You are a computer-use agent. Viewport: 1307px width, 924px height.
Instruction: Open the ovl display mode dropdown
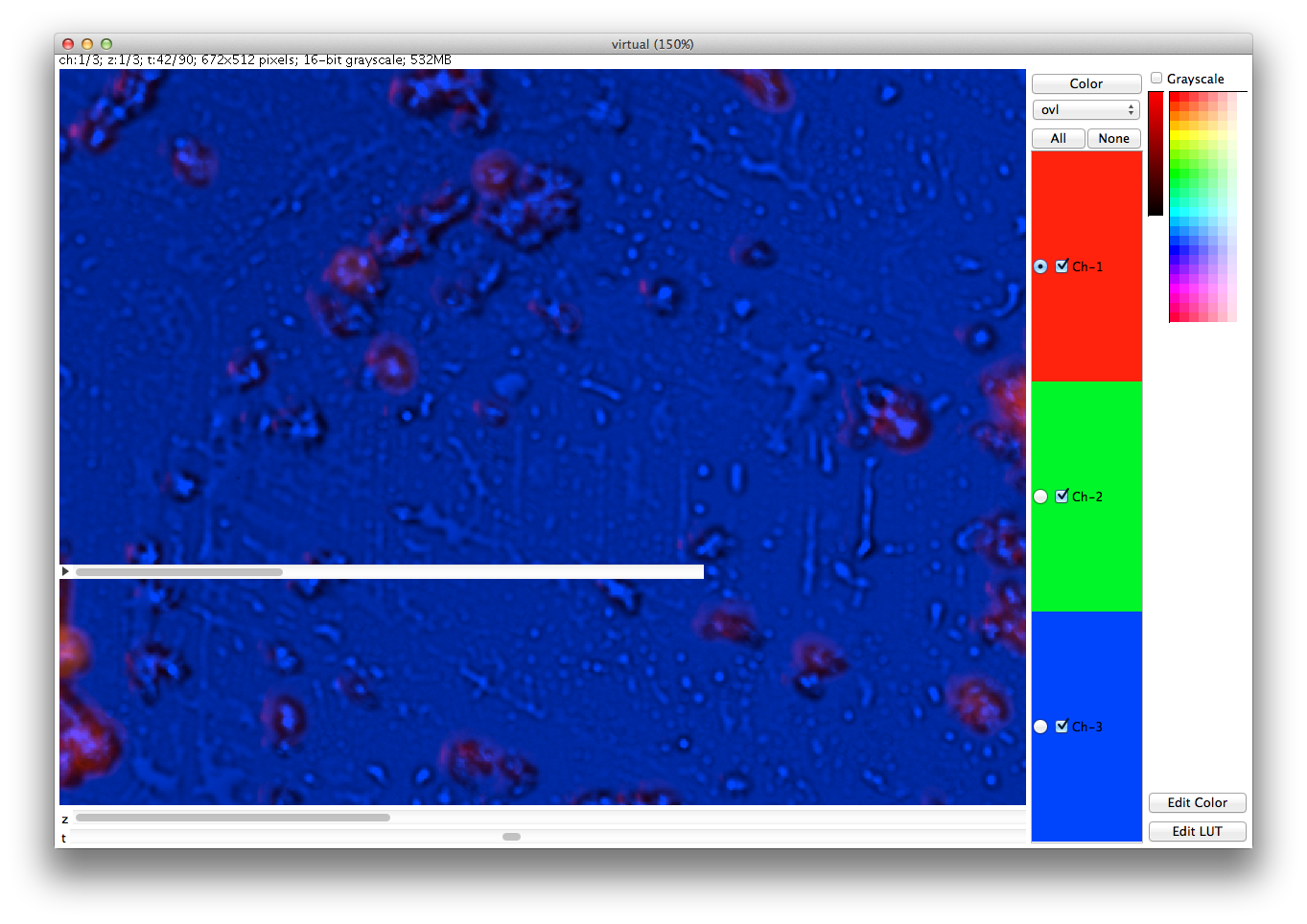coord(1085,110)
